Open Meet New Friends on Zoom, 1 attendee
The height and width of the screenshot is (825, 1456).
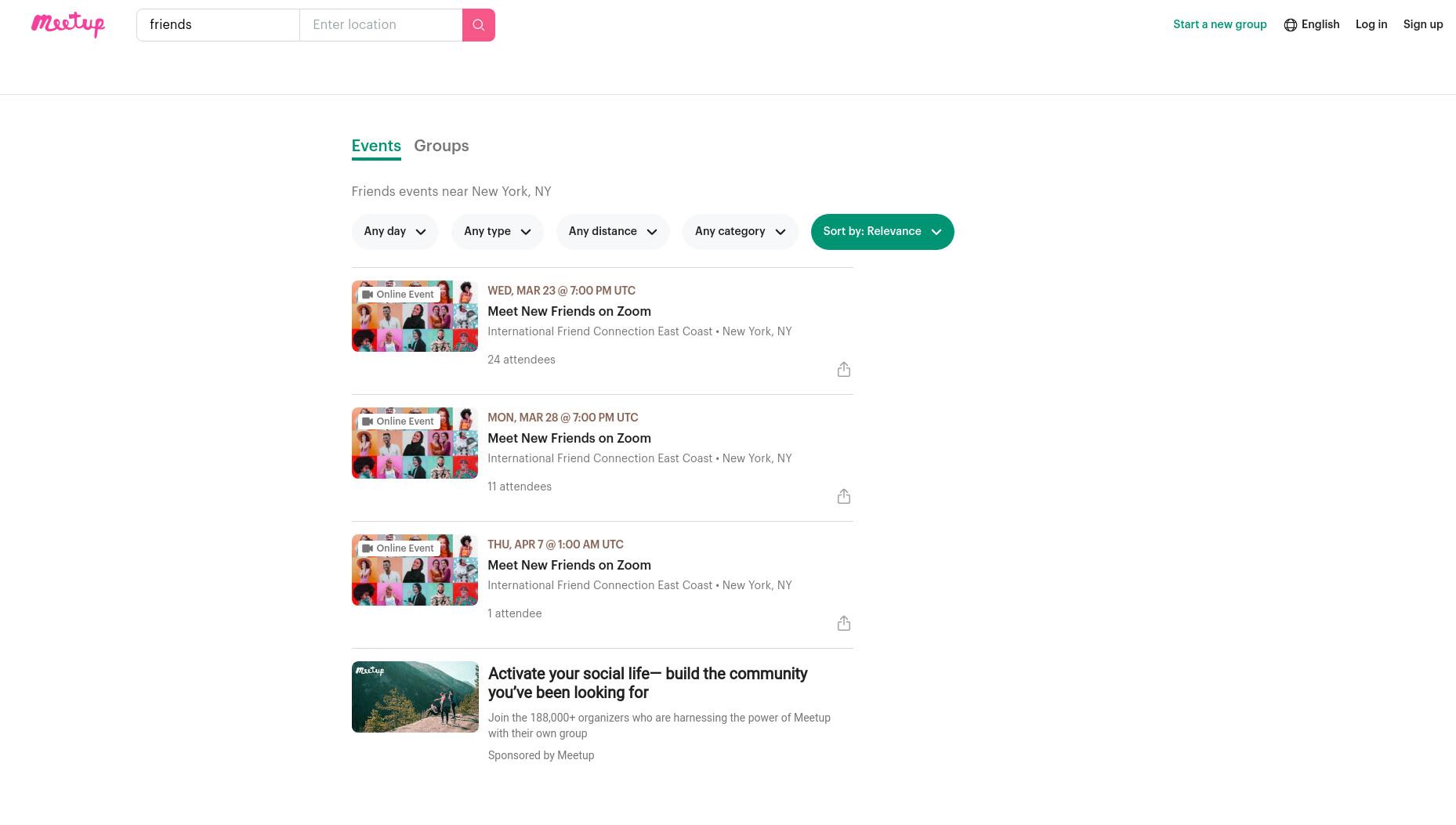point(569,565)
